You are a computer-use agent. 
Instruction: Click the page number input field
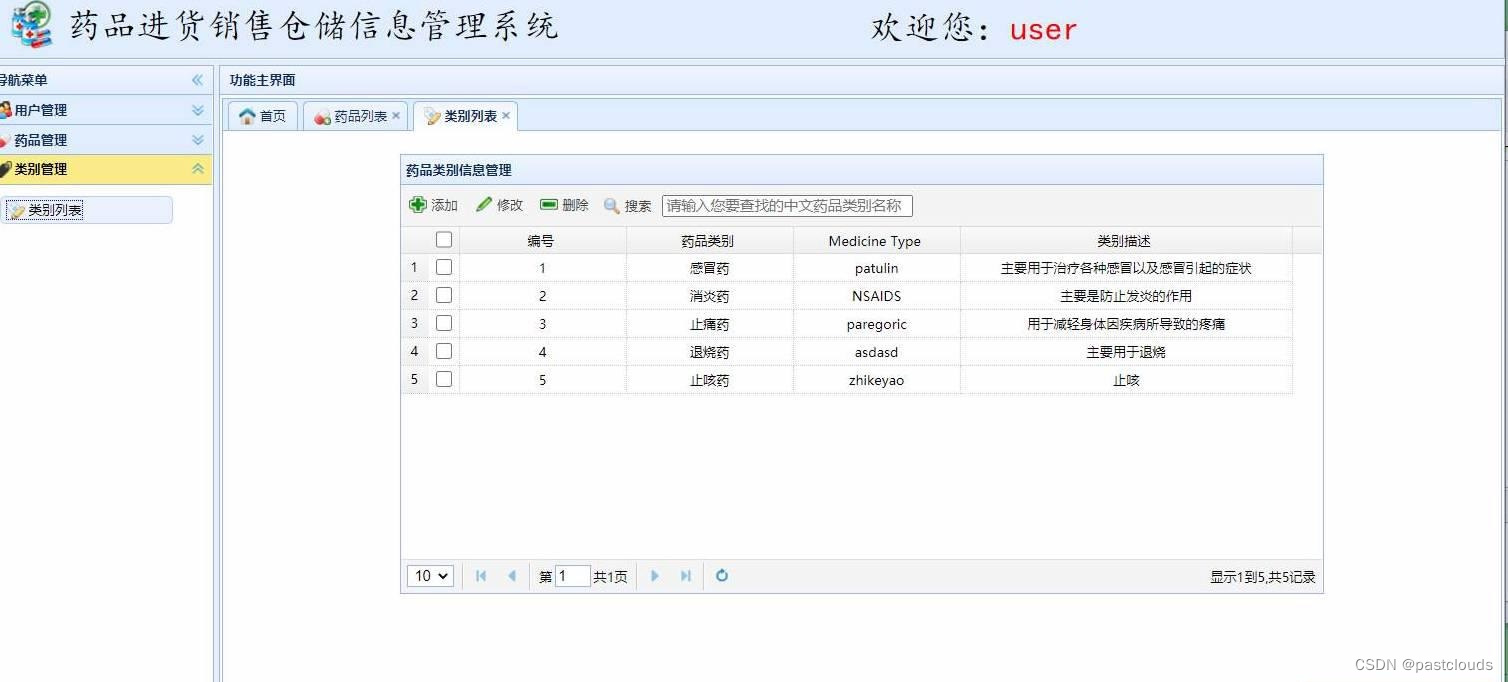(x=572, y=576)
